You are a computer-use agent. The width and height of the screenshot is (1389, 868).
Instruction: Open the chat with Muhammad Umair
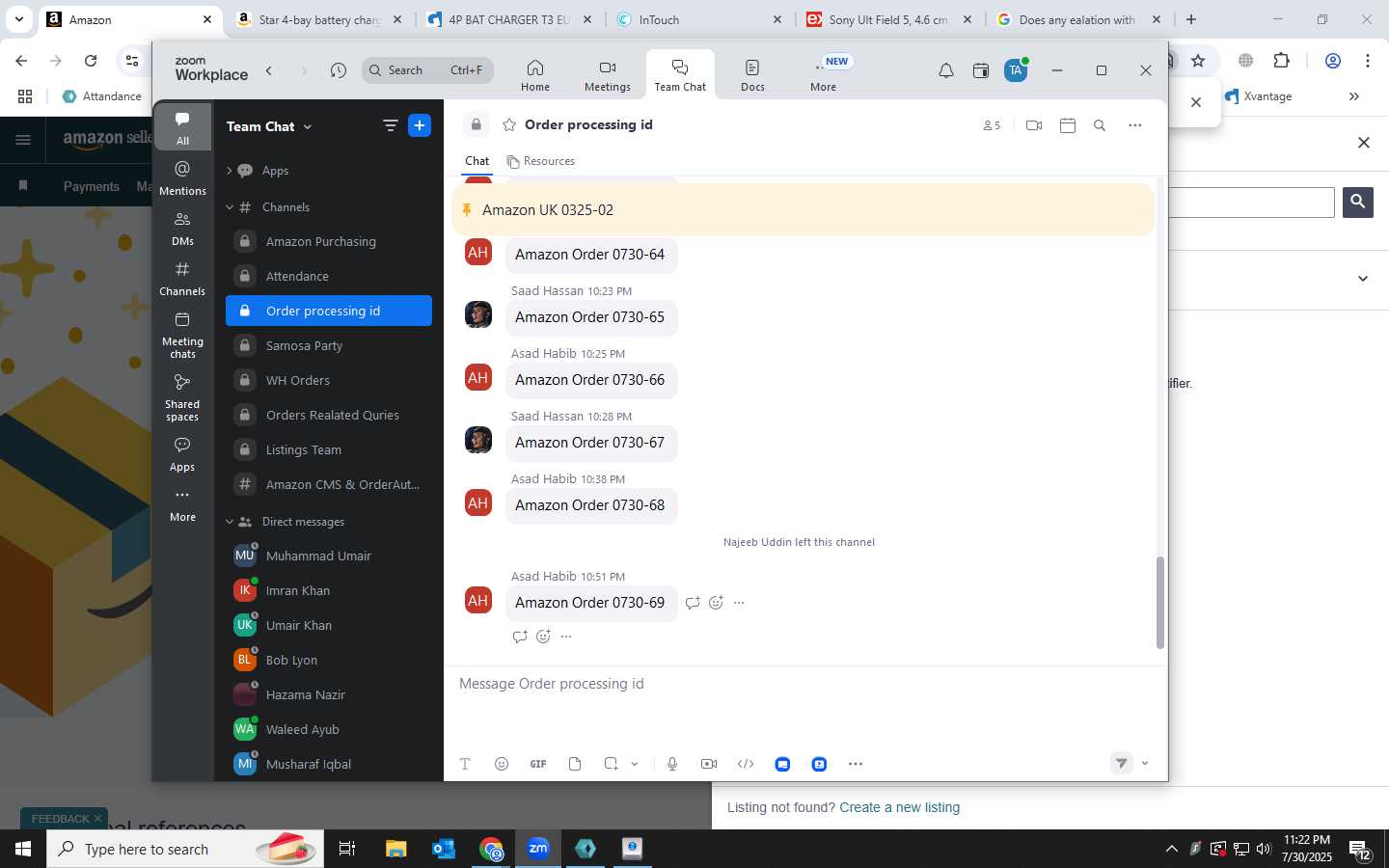point(328,556)
